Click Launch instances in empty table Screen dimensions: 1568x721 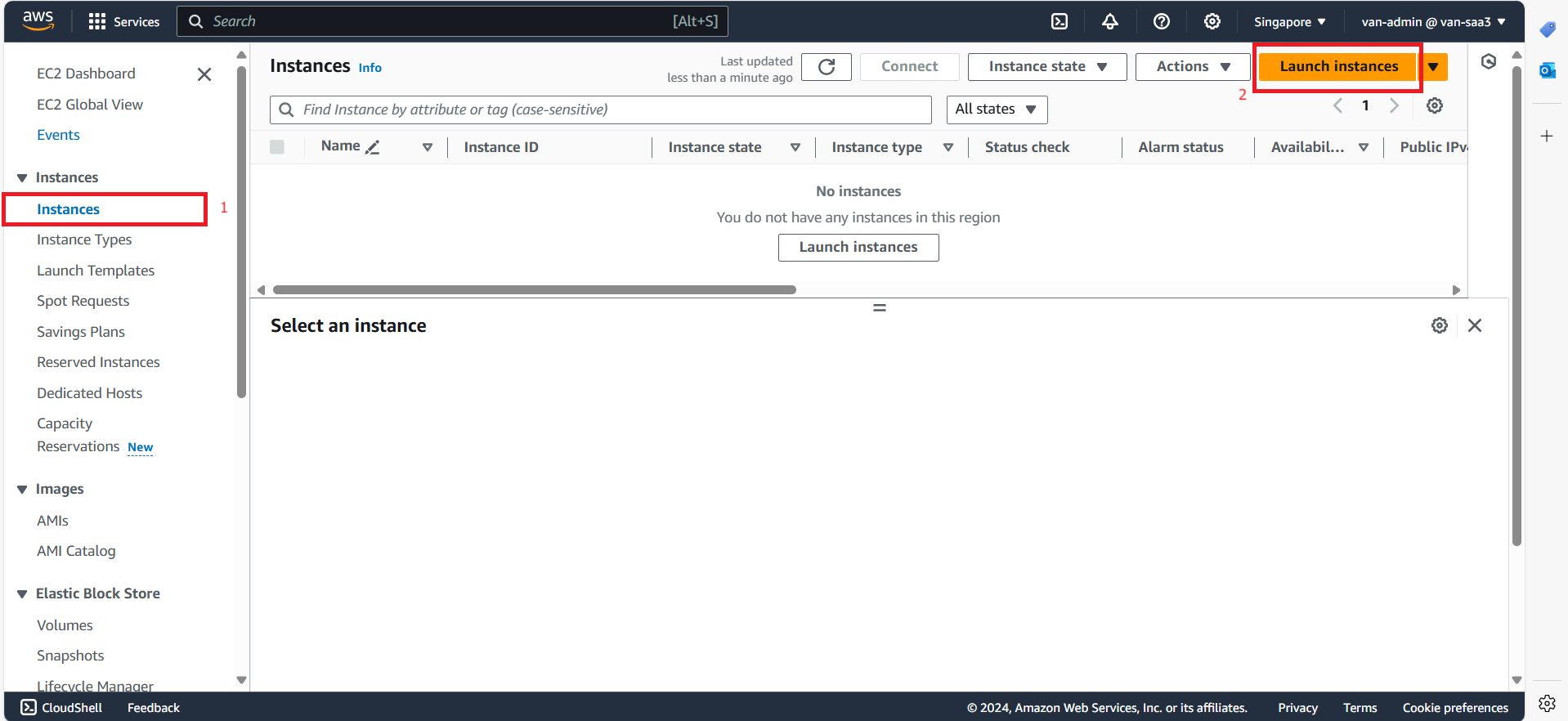tap(858, 248)
